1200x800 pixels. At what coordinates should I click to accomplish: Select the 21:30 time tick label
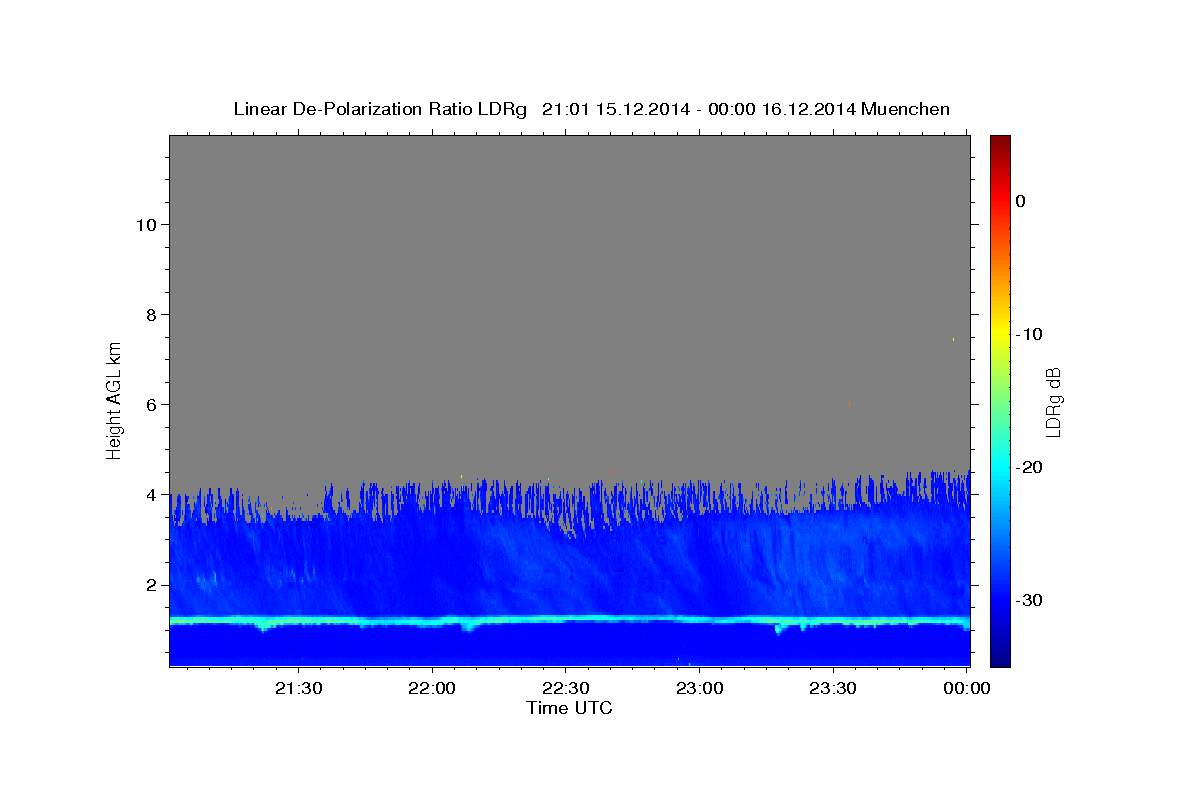point(298,688)
